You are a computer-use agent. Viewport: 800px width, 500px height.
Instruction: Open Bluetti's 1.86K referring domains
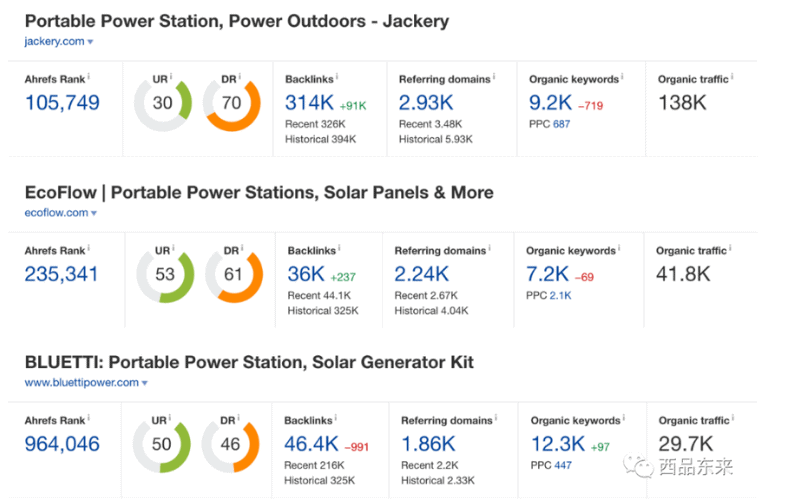[x=428, y=444]
